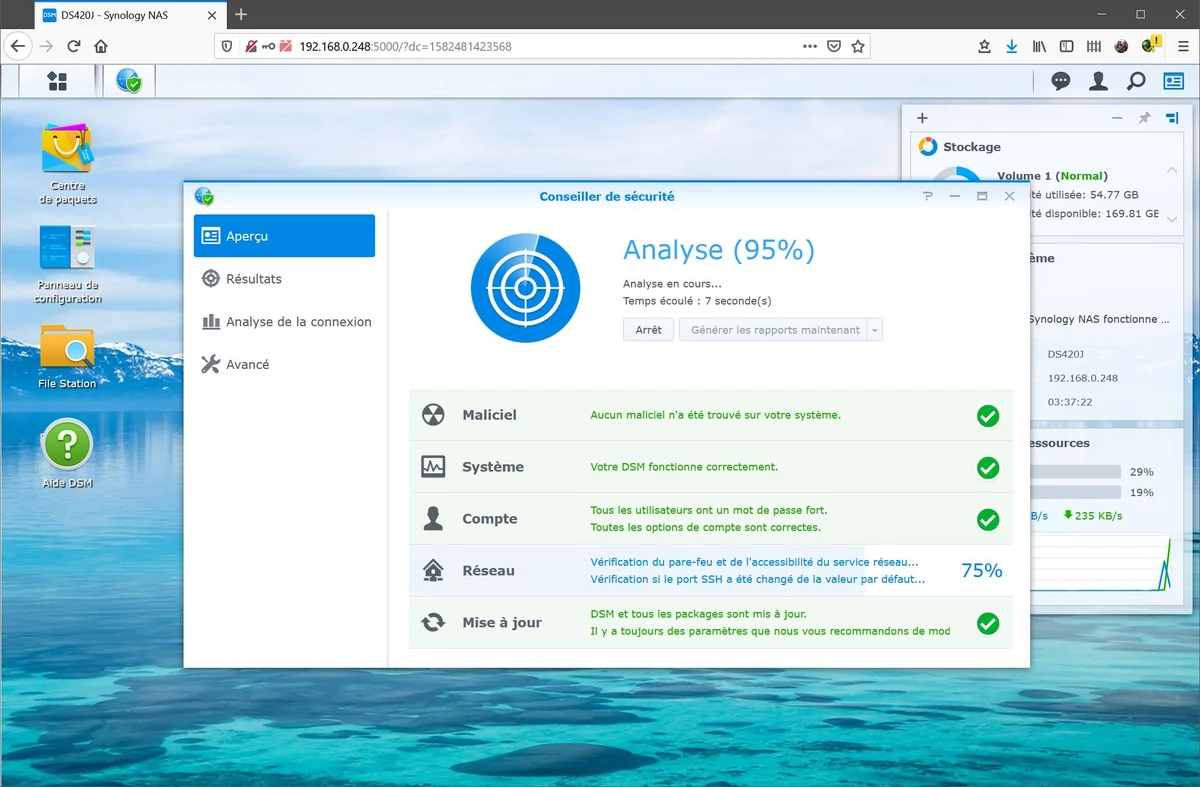The width and height of the screenshot is (1200, 787).
Task: Click the widget panel layout icon
Action: pyautogui.click(x=1172, y=118)
